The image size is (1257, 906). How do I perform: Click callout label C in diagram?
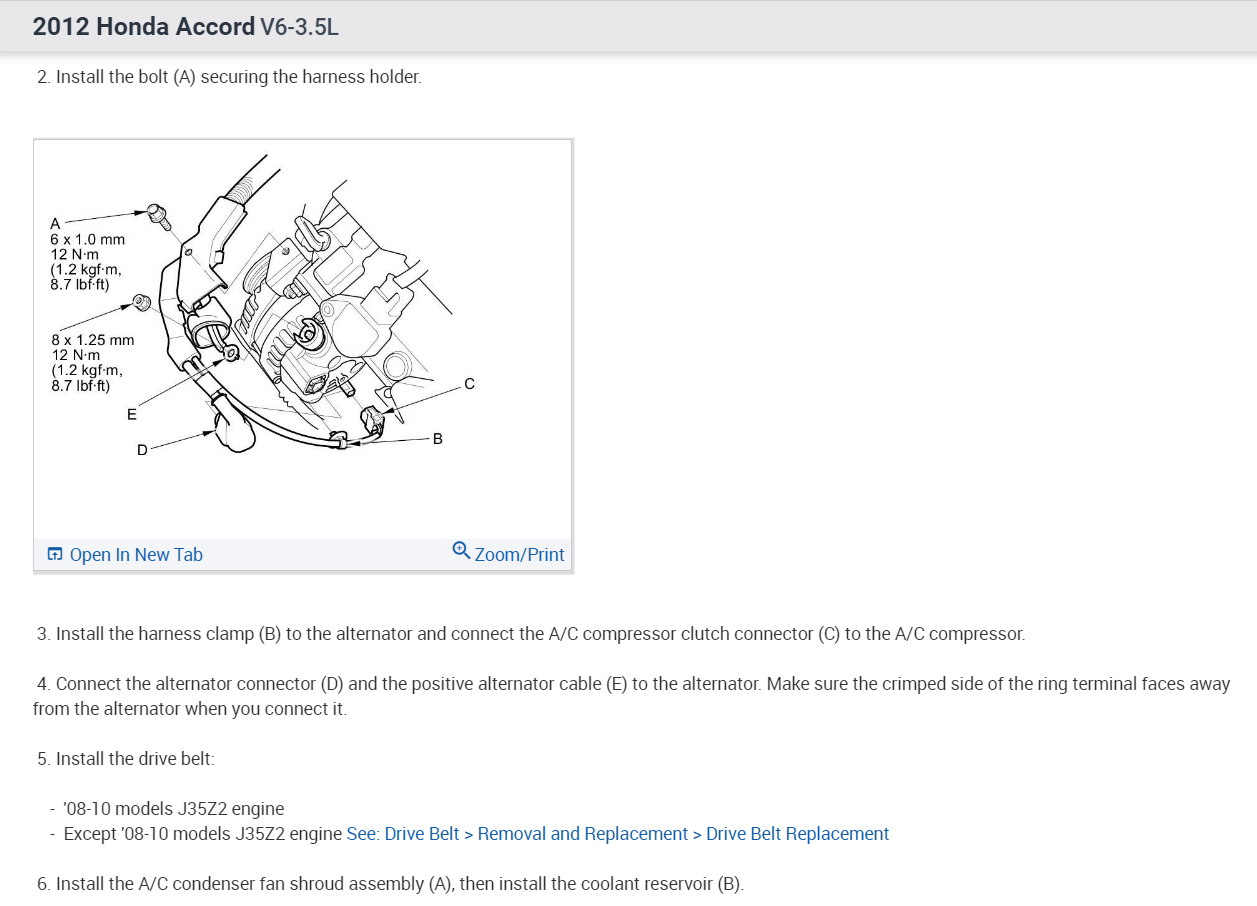click(469, 383)
